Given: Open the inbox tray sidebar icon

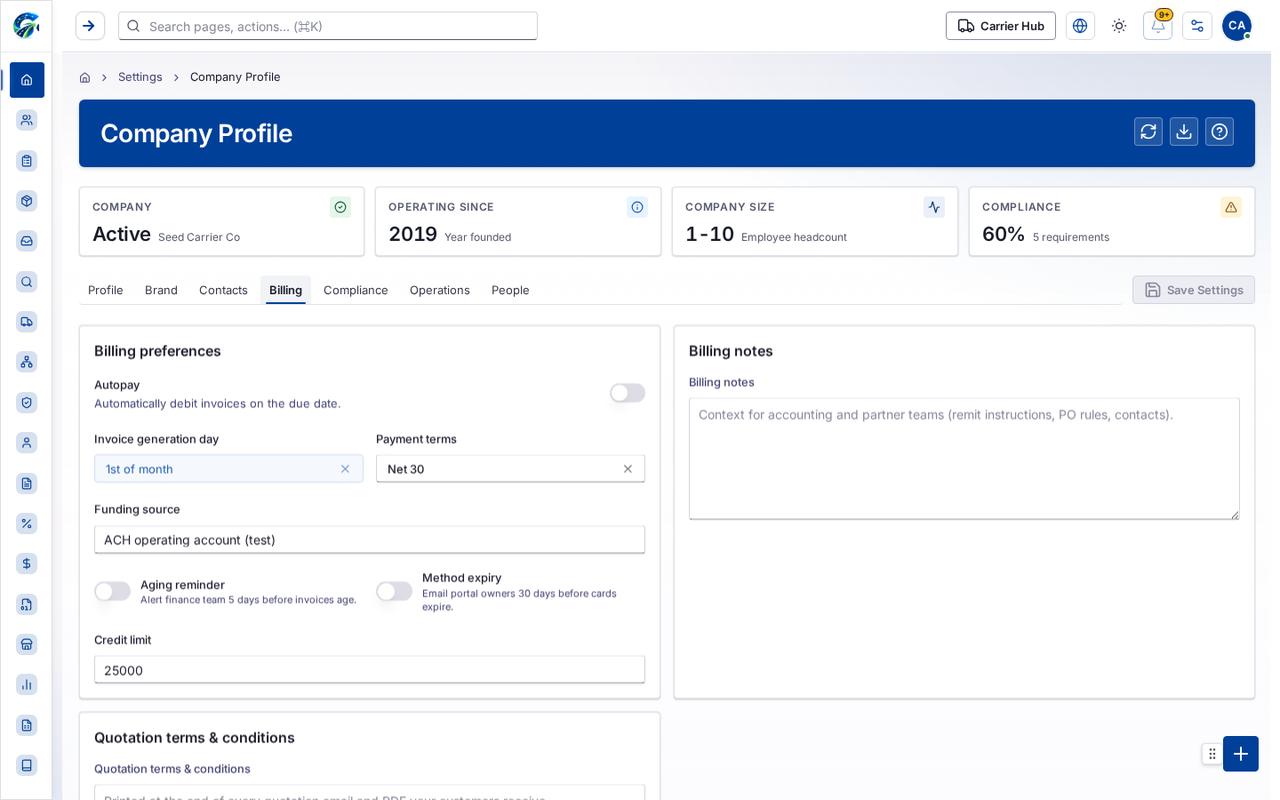Looking at the screenshot, I should [x=27, y=241].
